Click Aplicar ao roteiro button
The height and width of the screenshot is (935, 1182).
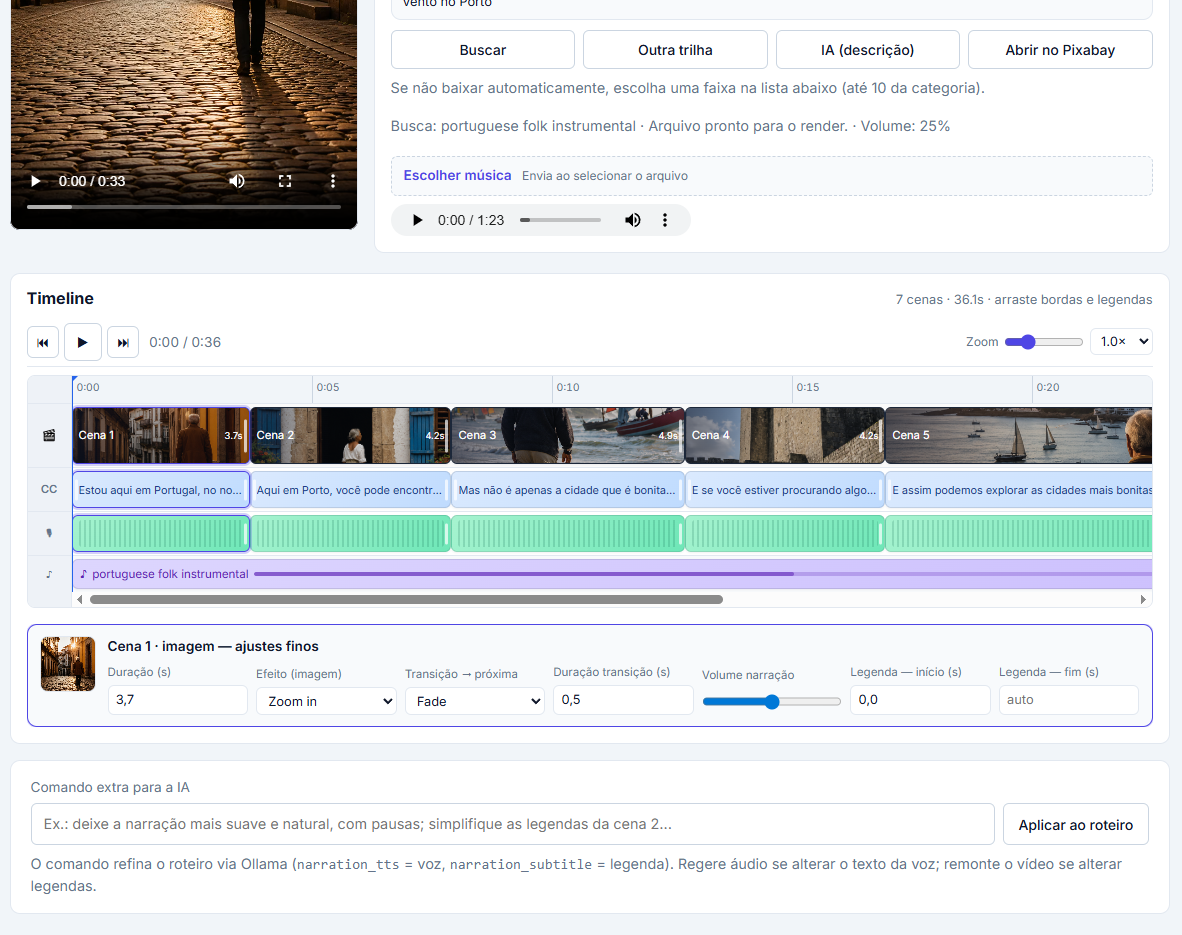point(1076,825)
